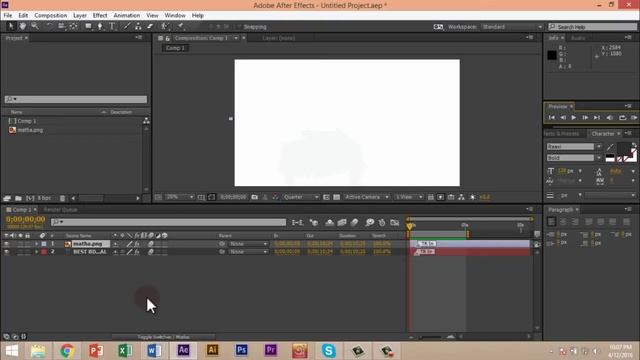Mute audio in Preview panel
The height and width of the screenshot is (360, 640).
[x=609, y=118]
